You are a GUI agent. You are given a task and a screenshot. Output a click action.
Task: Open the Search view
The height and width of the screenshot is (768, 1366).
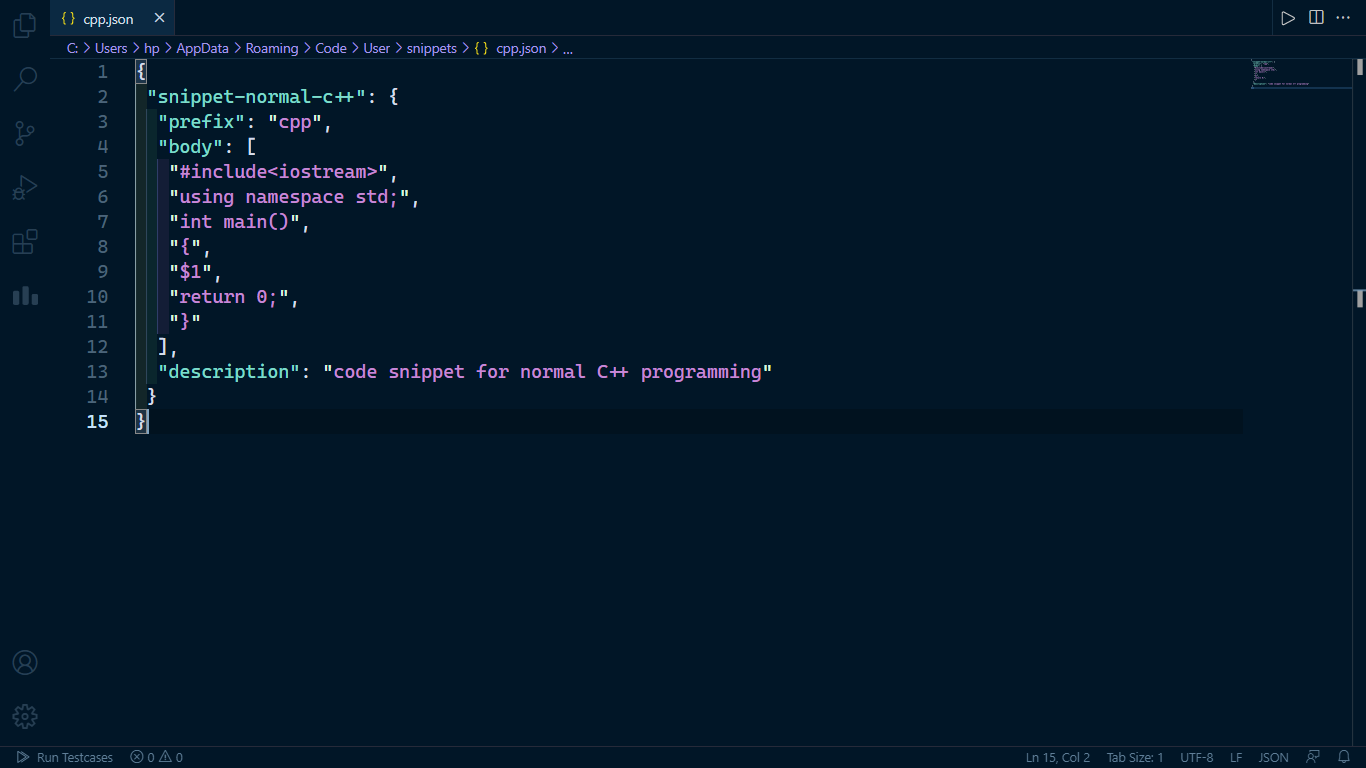coord(25,78)
